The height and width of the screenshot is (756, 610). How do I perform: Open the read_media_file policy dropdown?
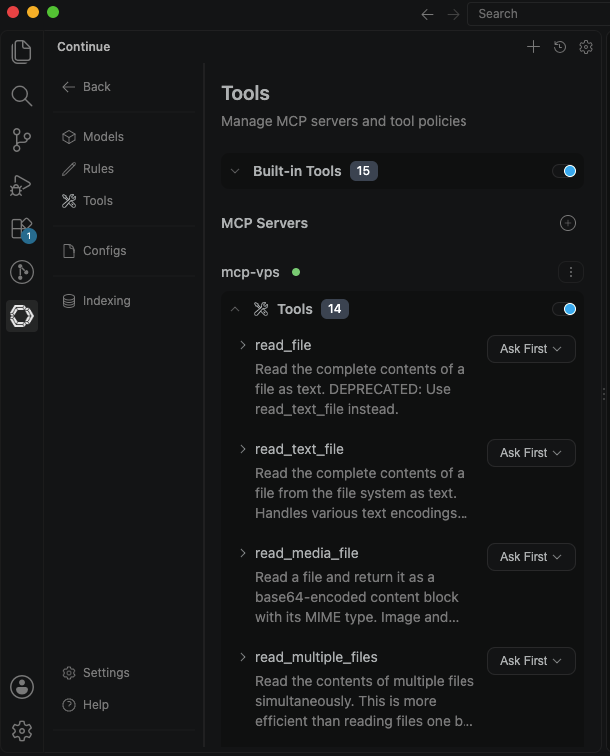[531, 557]
